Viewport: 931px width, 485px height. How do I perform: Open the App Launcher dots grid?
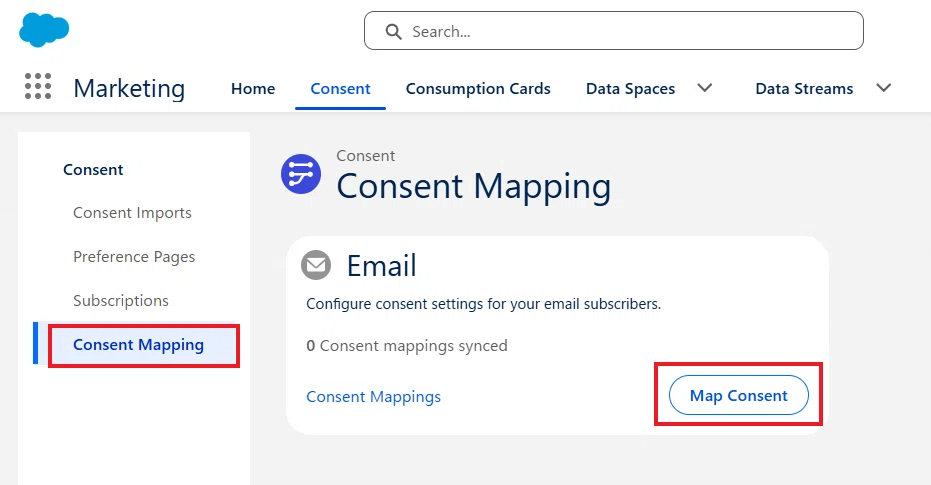point(38,86)
